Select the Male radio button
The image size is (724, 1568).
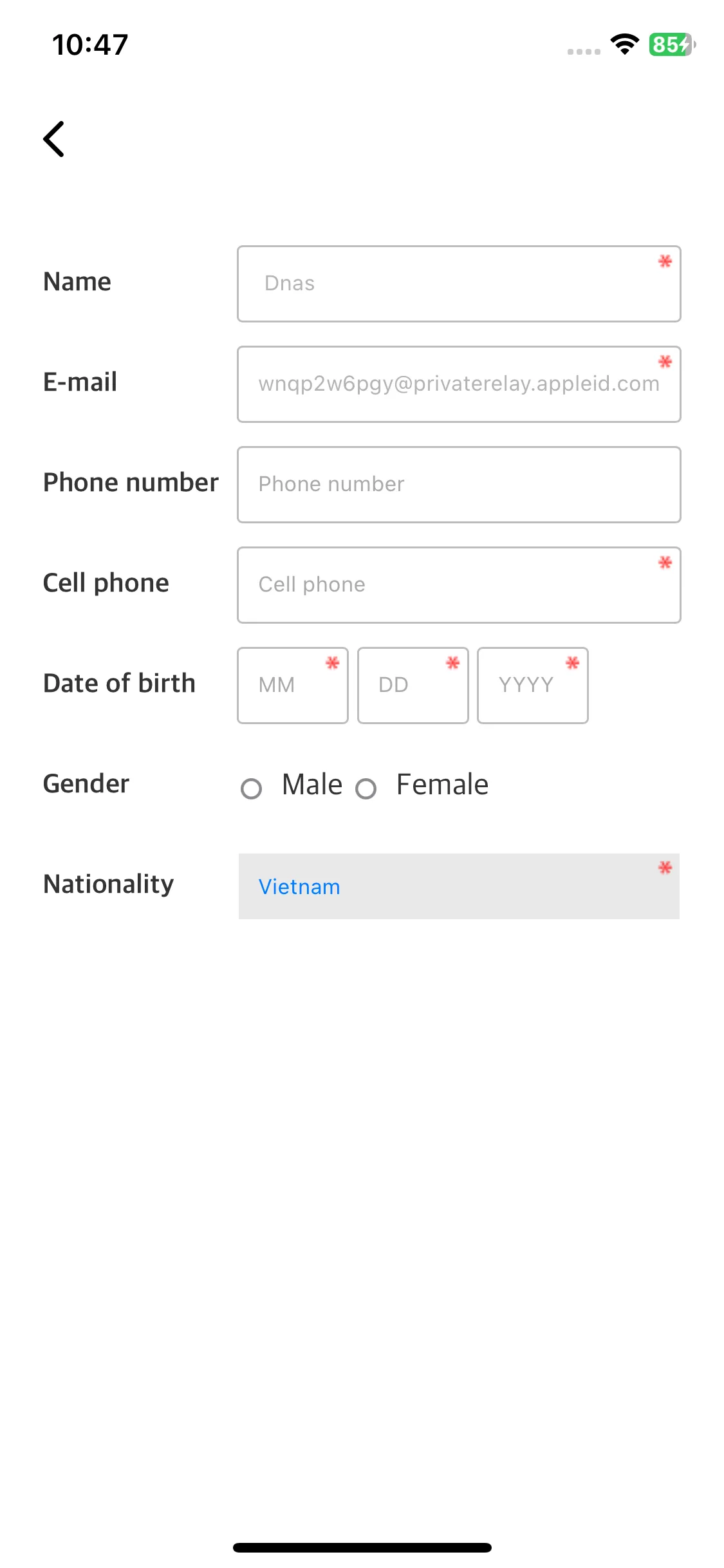click(251, 789)
